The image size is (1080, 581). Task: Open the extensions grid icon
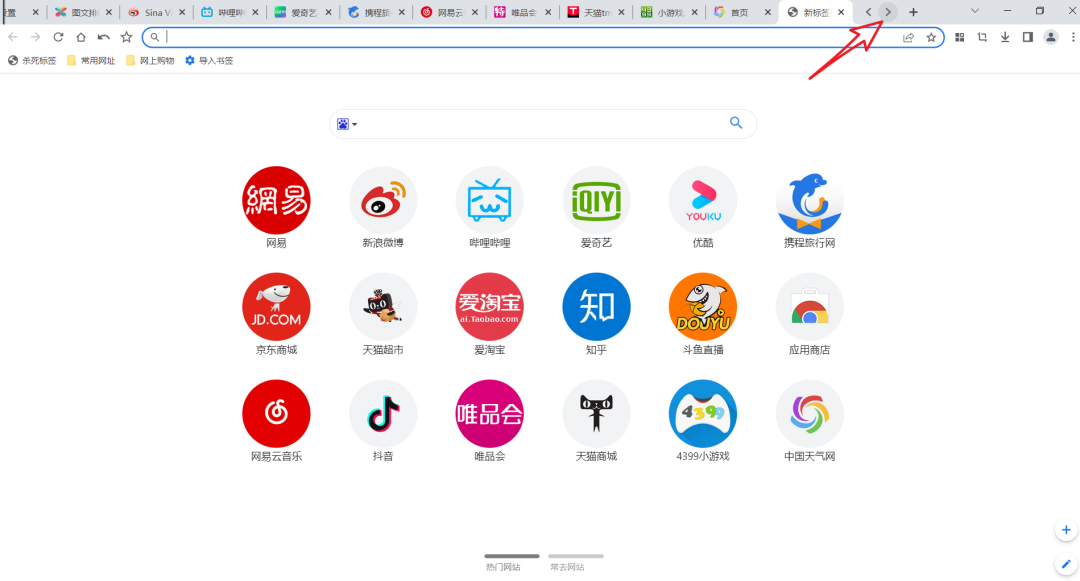tap(959, 37)
